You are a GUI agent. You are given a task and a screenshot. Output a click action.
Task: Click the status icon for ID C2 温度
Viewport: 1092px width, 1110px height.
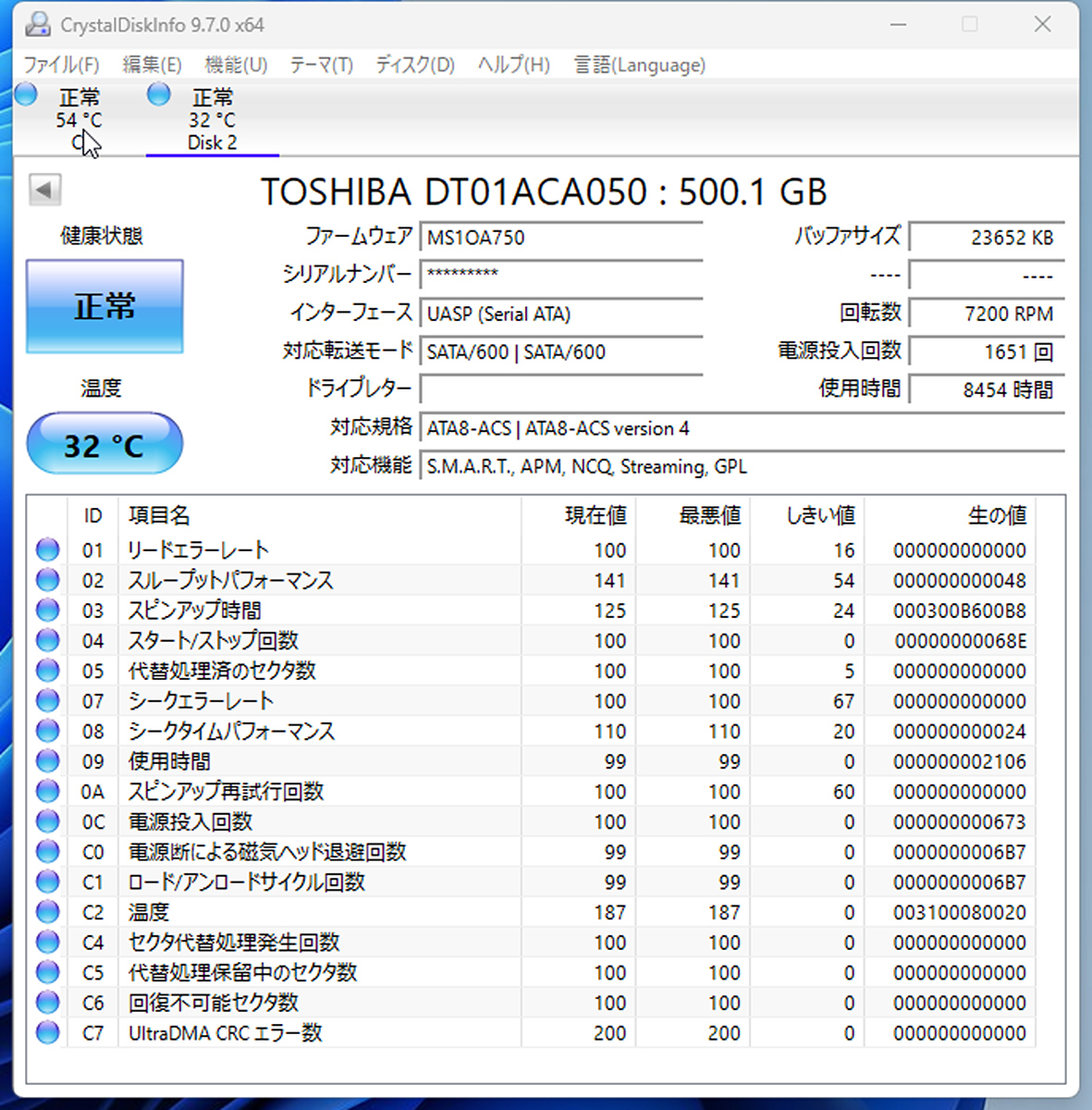[x=47, y=912]
